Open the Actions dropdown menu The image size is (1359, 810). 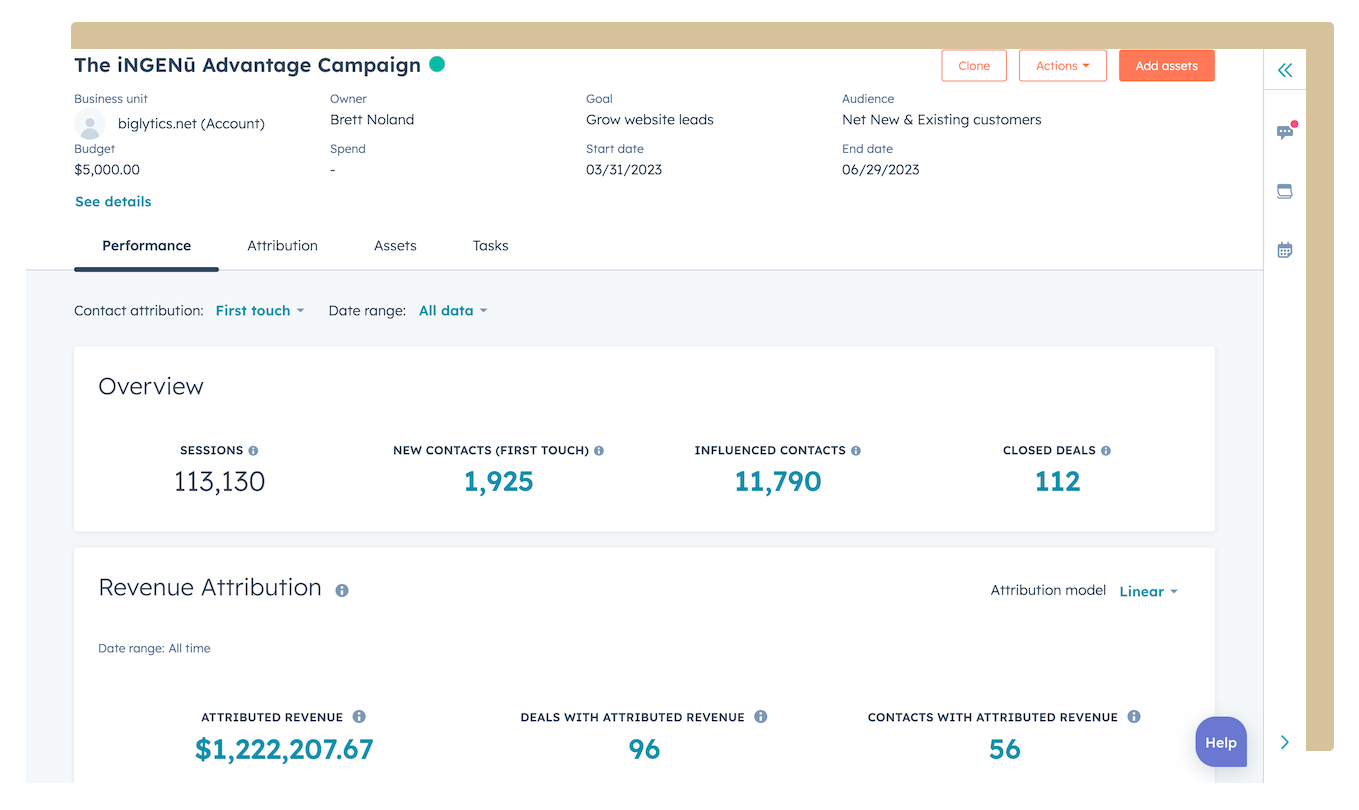pos(1063,66)
